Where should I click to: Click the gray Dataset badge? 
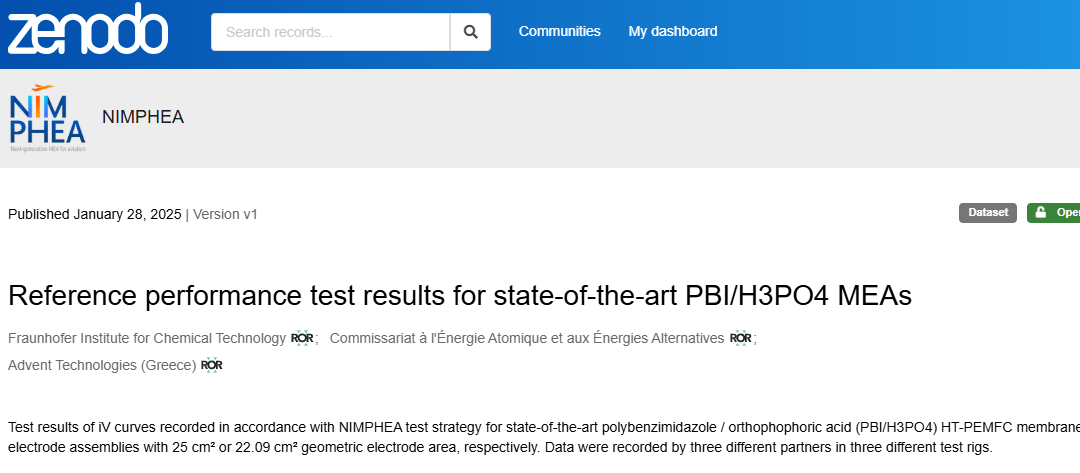(x=987, y=213)
